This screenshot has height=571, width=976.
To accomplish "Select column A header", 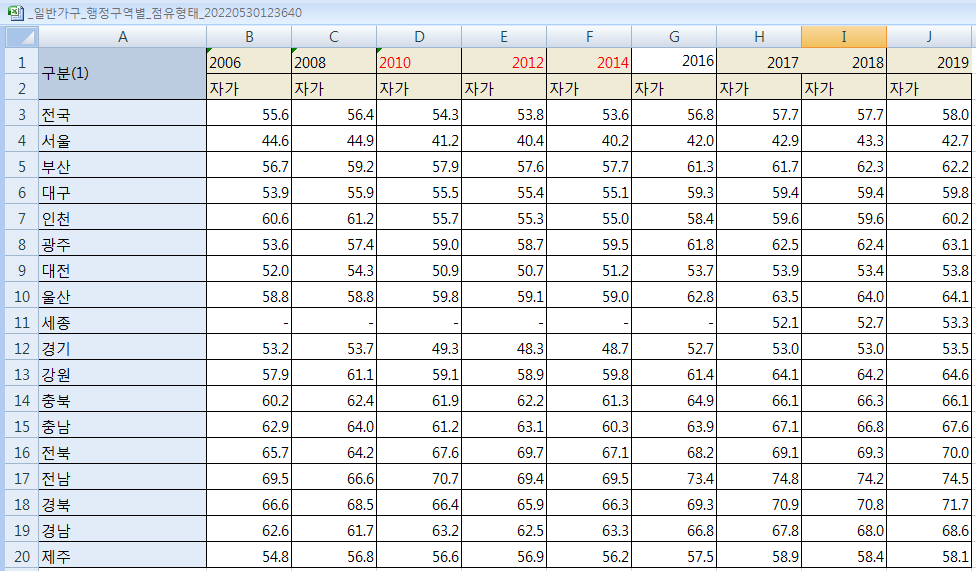I will point(122,37).
